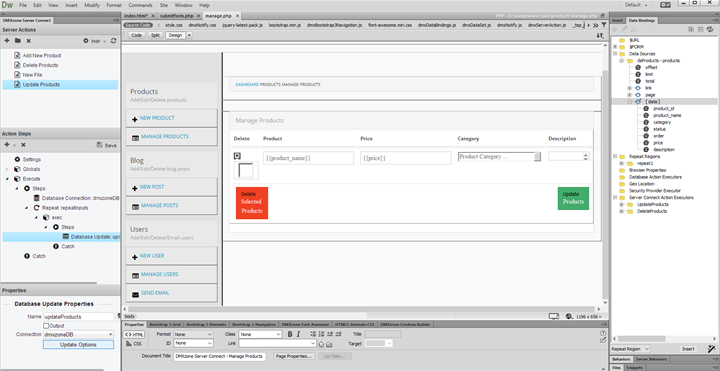Refresh the Server Actions list
This screenshot has height=371, width=720.
tap(113, 41)
